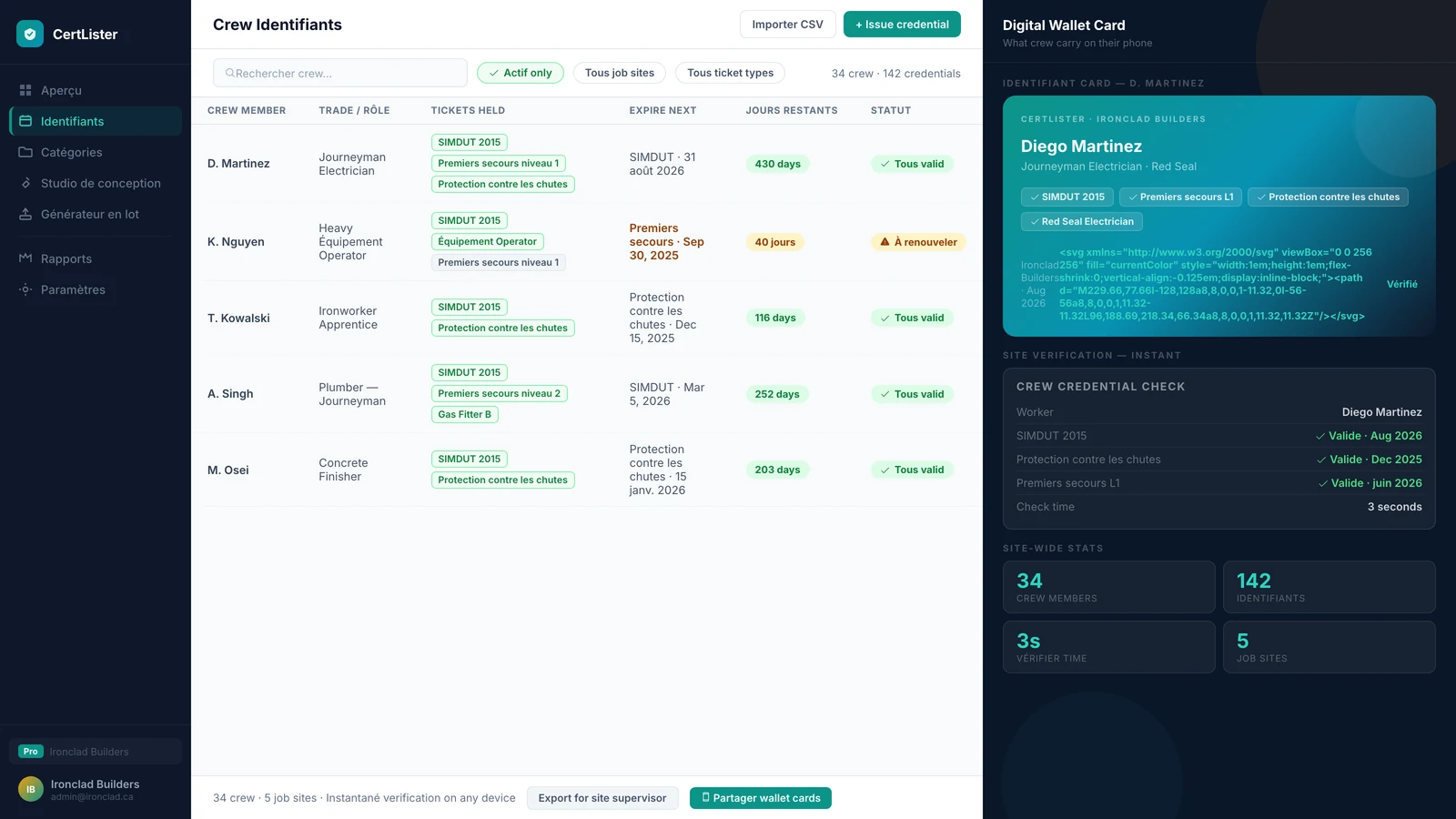The image size is (1456, 819).
Task: Click the Statut column header
Action: click(x=891, y=110)
